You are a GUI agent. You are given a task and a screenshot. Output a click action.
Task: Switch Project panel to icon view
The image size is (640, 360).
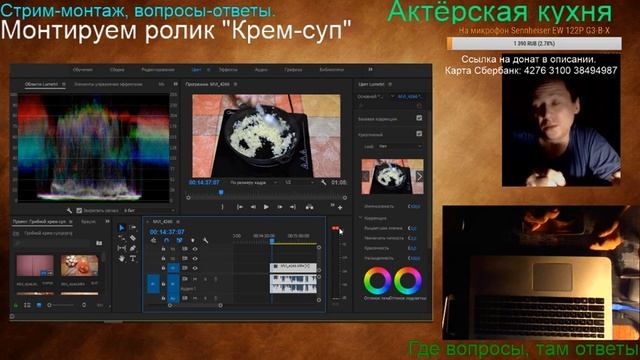point(39,305)
